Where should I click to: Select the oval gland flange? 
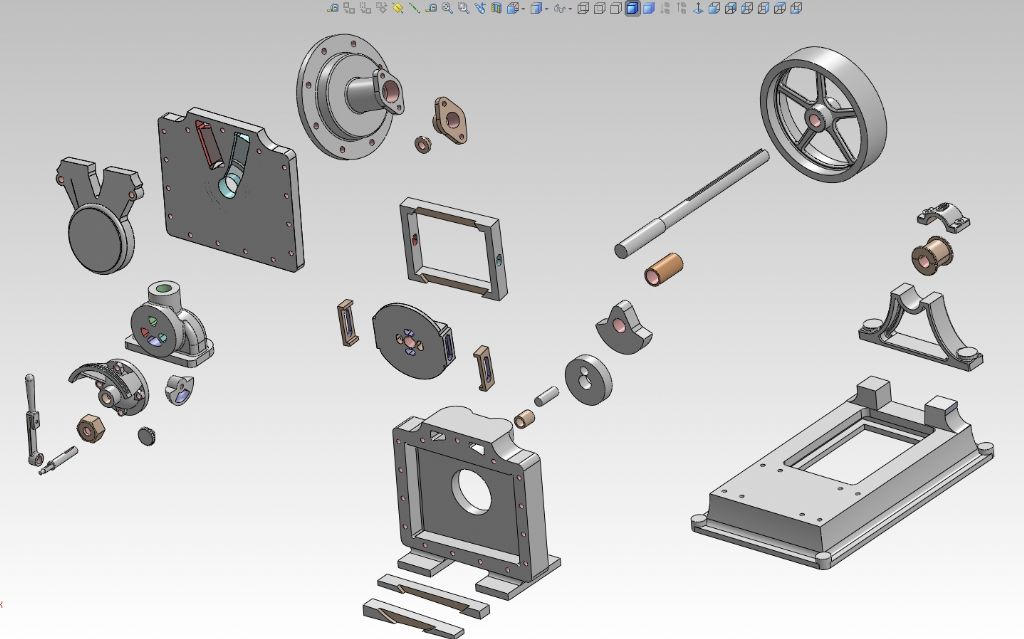pos(451,121)
